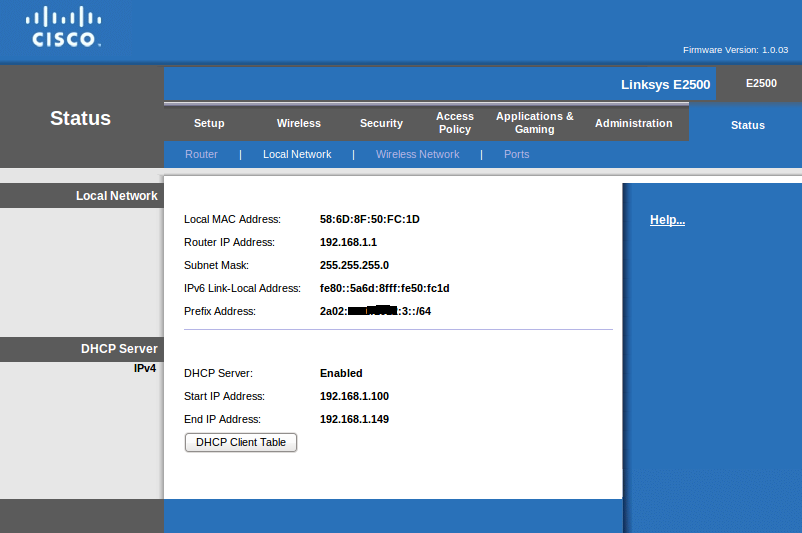Screen dimensions: 802x533
Task: Click the Linksys E2500 title
Action: pos(665,84)
